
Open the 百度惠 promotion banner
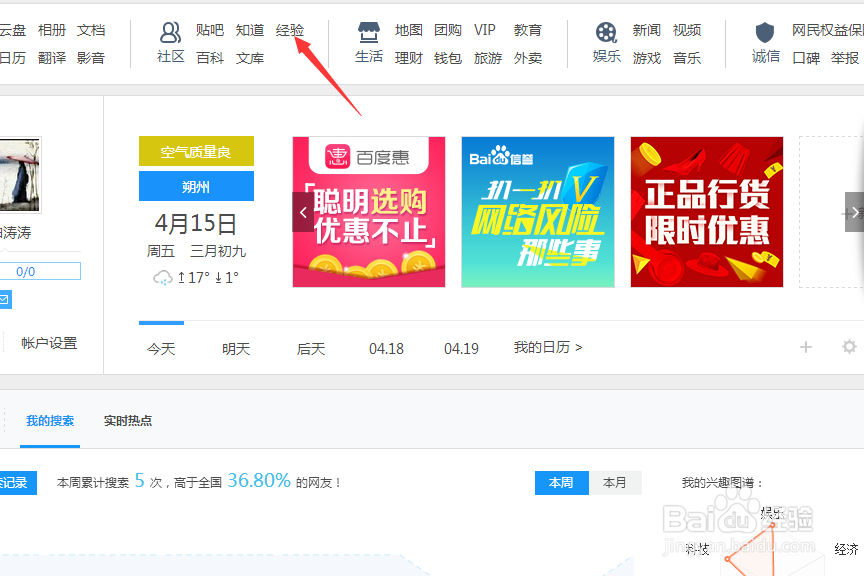click(369, 212)
